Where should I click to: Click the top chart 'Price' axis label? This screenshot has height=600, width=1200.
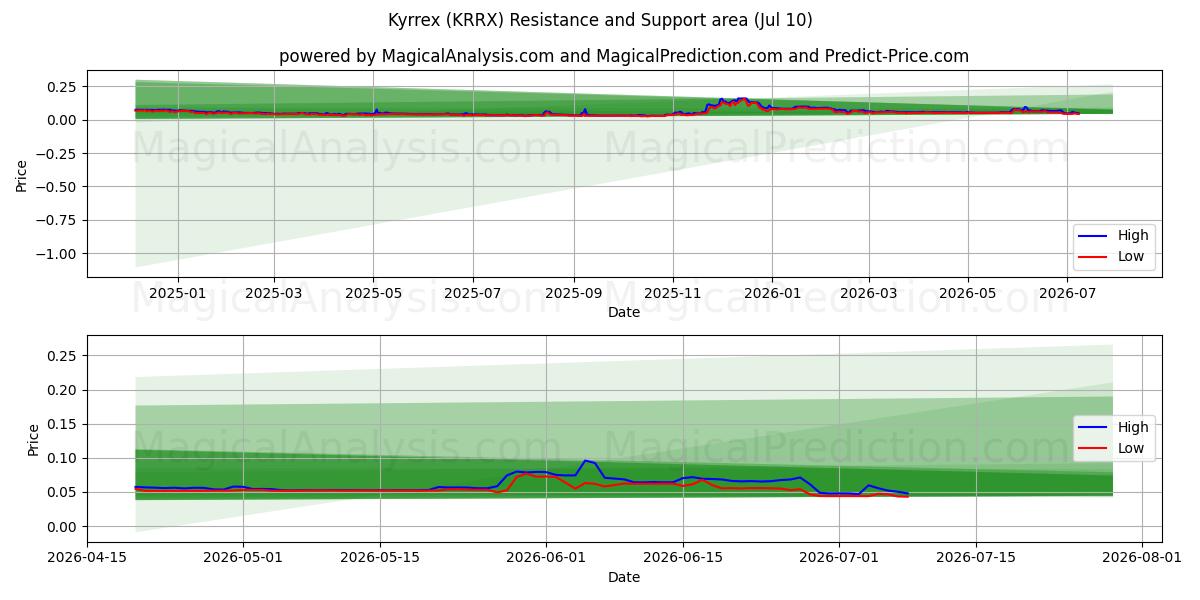pos(22,174)
